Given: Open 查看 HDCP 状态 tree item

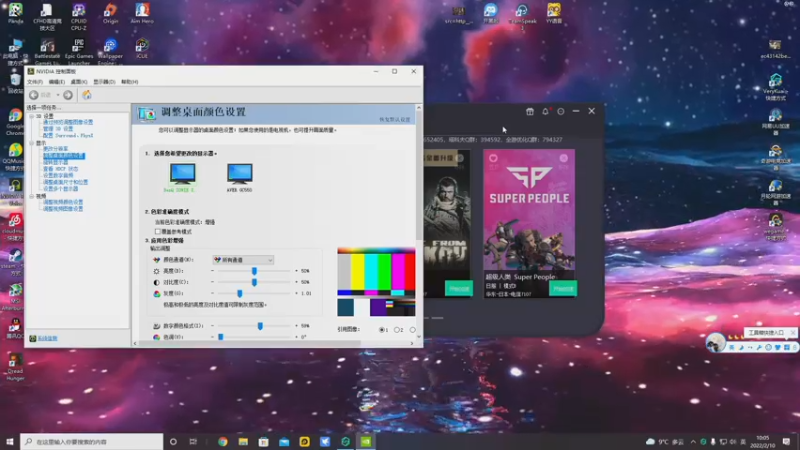Looking at the screenshot, I should coord(61,169).
